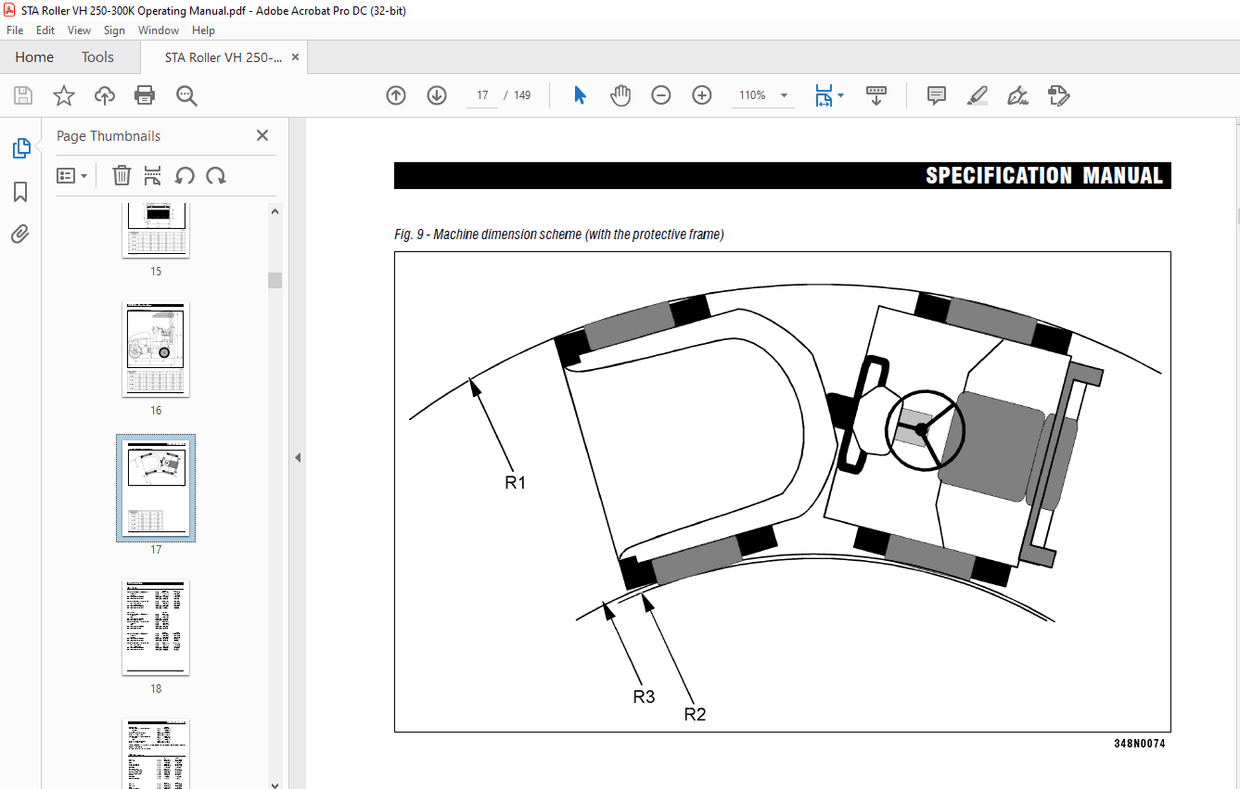
Task: Bookmark this file with the star icon
Action: pos(64,95)
